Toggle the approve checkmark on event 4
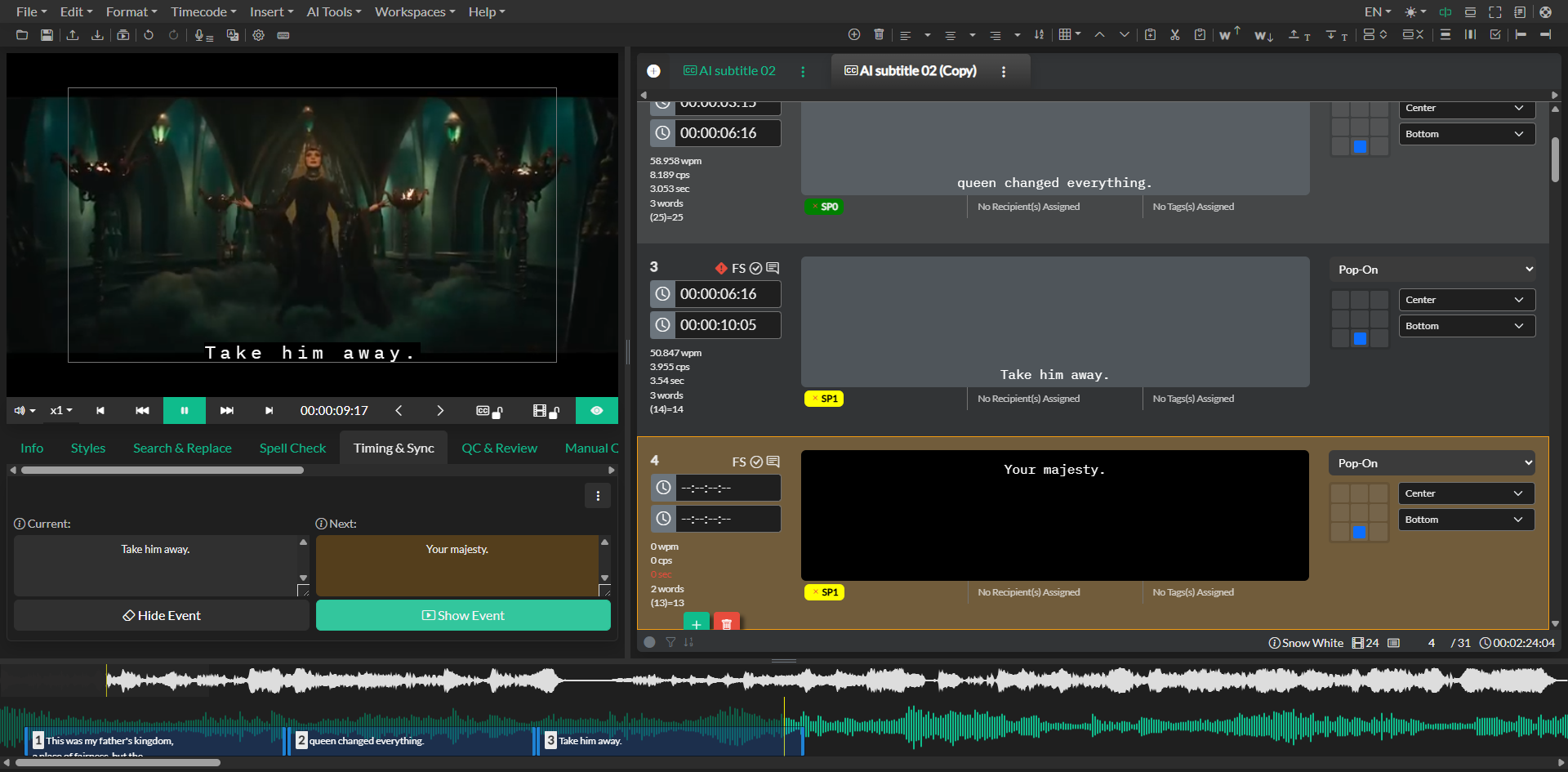The width and height of the screenshot is (1568, 772). 756,462
